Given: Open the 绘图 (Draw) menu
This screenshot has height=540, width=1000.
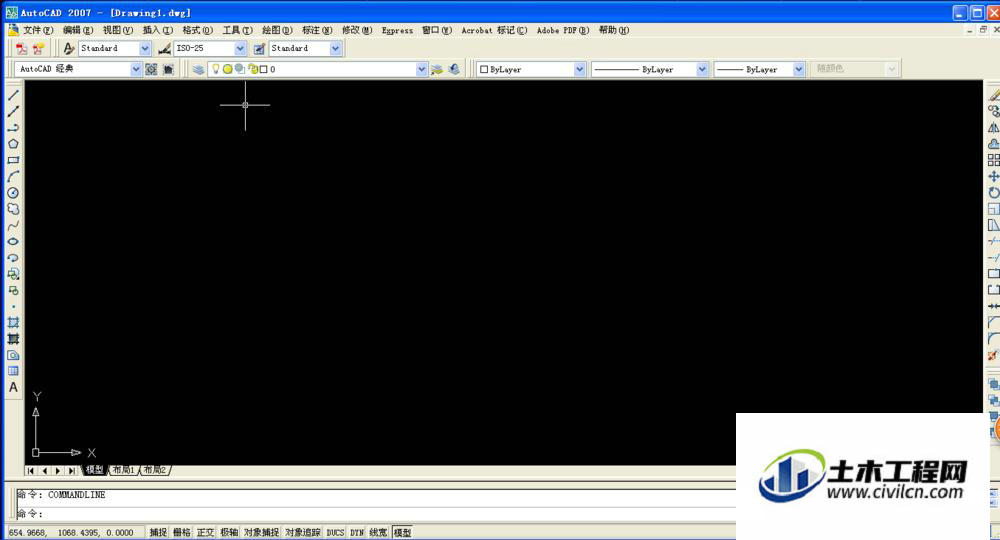Looking at the screenshot, I should point(277,30).
